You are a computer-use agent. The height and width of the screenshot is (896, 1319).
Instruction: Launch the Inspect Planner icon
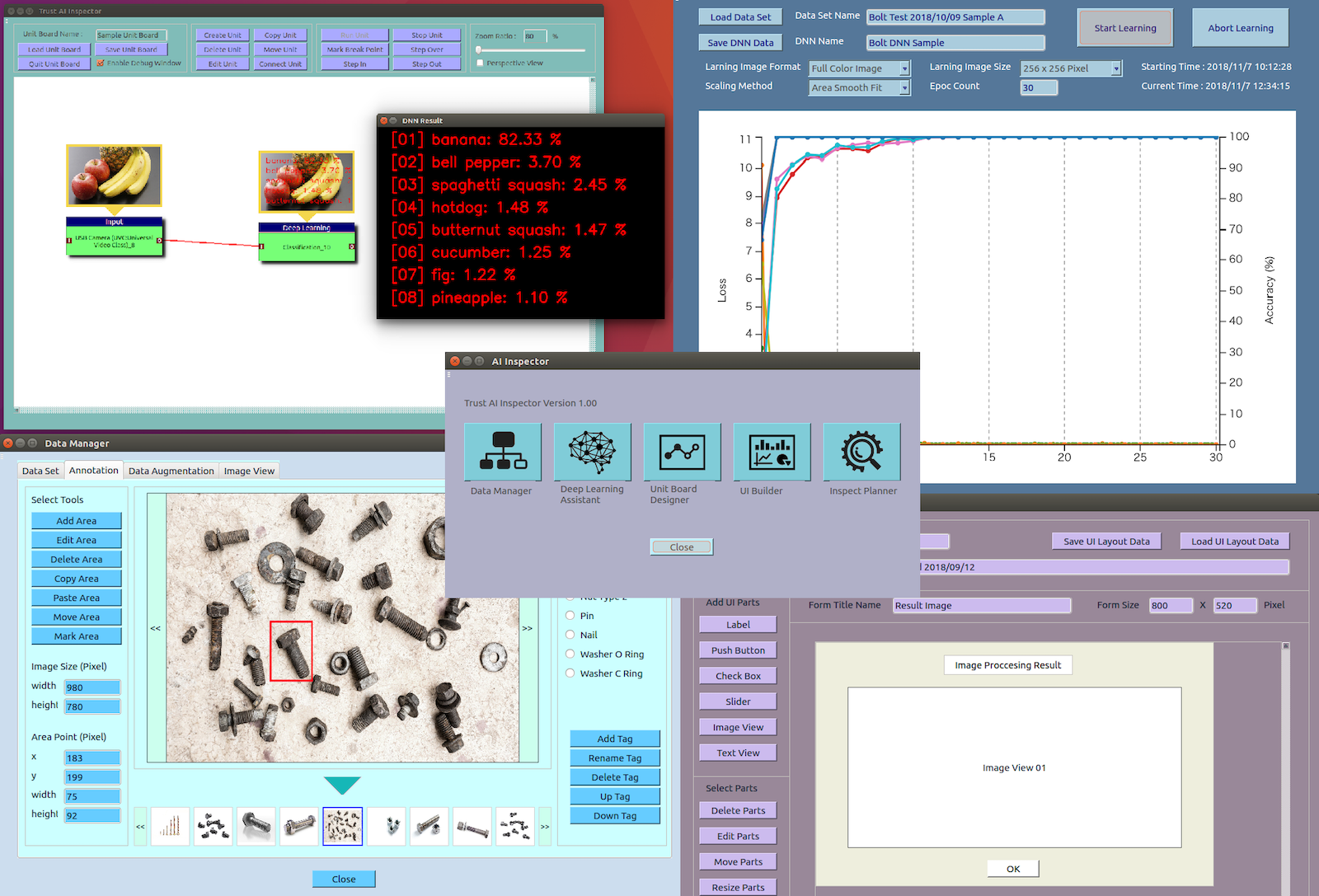coord(861,452)
